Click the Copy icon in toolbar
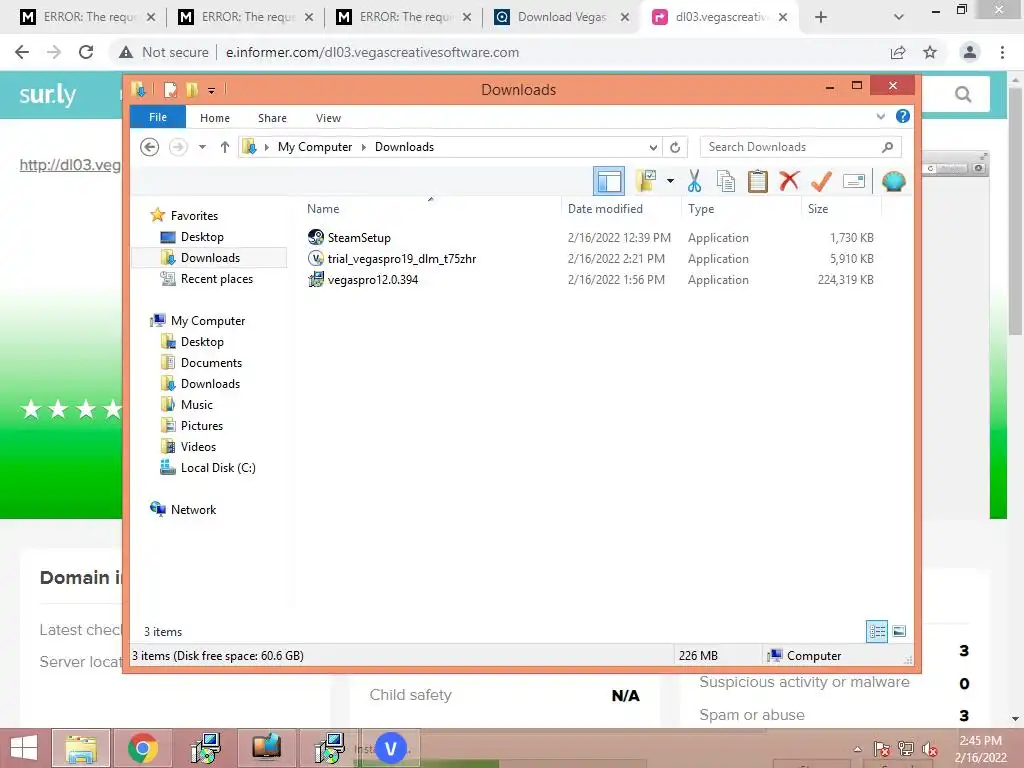Viewport: 1024px width, 768px height. pyautogui.click(x=726, y=181)
